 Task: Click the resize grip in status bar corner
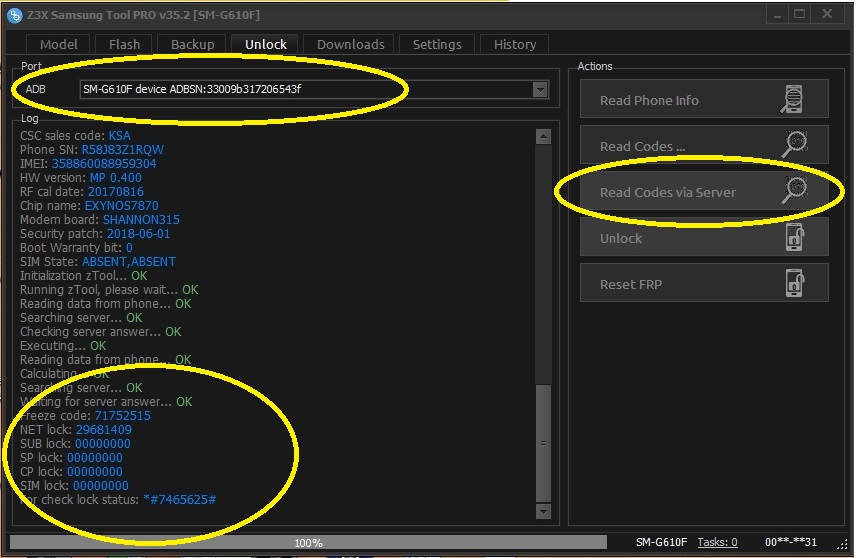coord(841,544)
